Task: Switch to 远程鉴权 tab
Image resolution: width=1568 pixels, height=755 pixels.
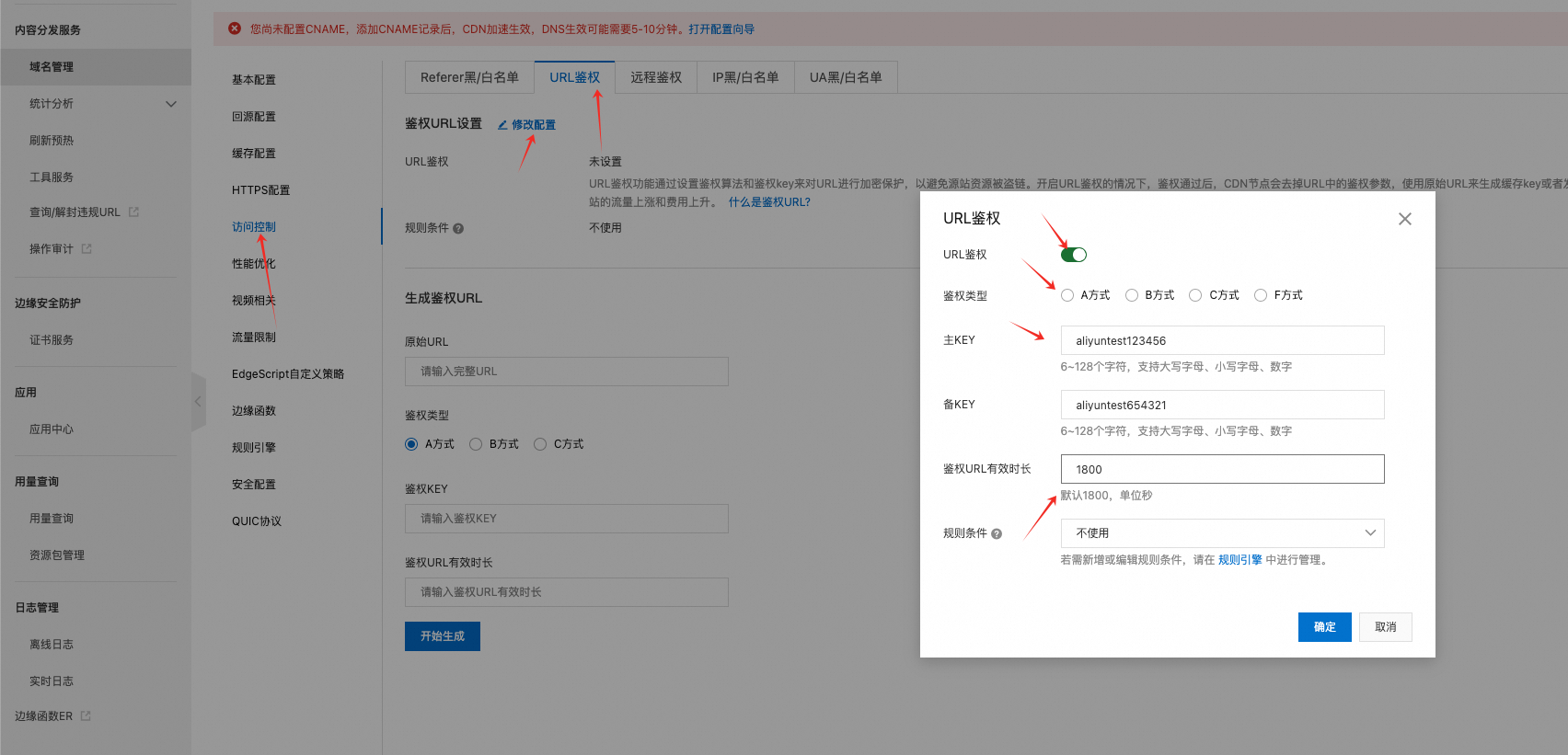Action: [x=656, y=77]
